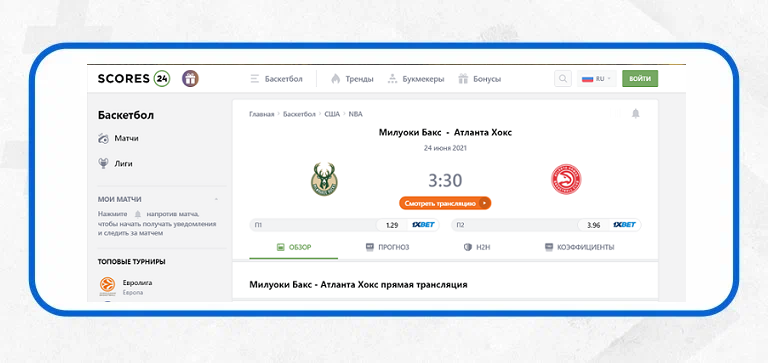Open the Баскетбол sport menu

coord(276,79)
